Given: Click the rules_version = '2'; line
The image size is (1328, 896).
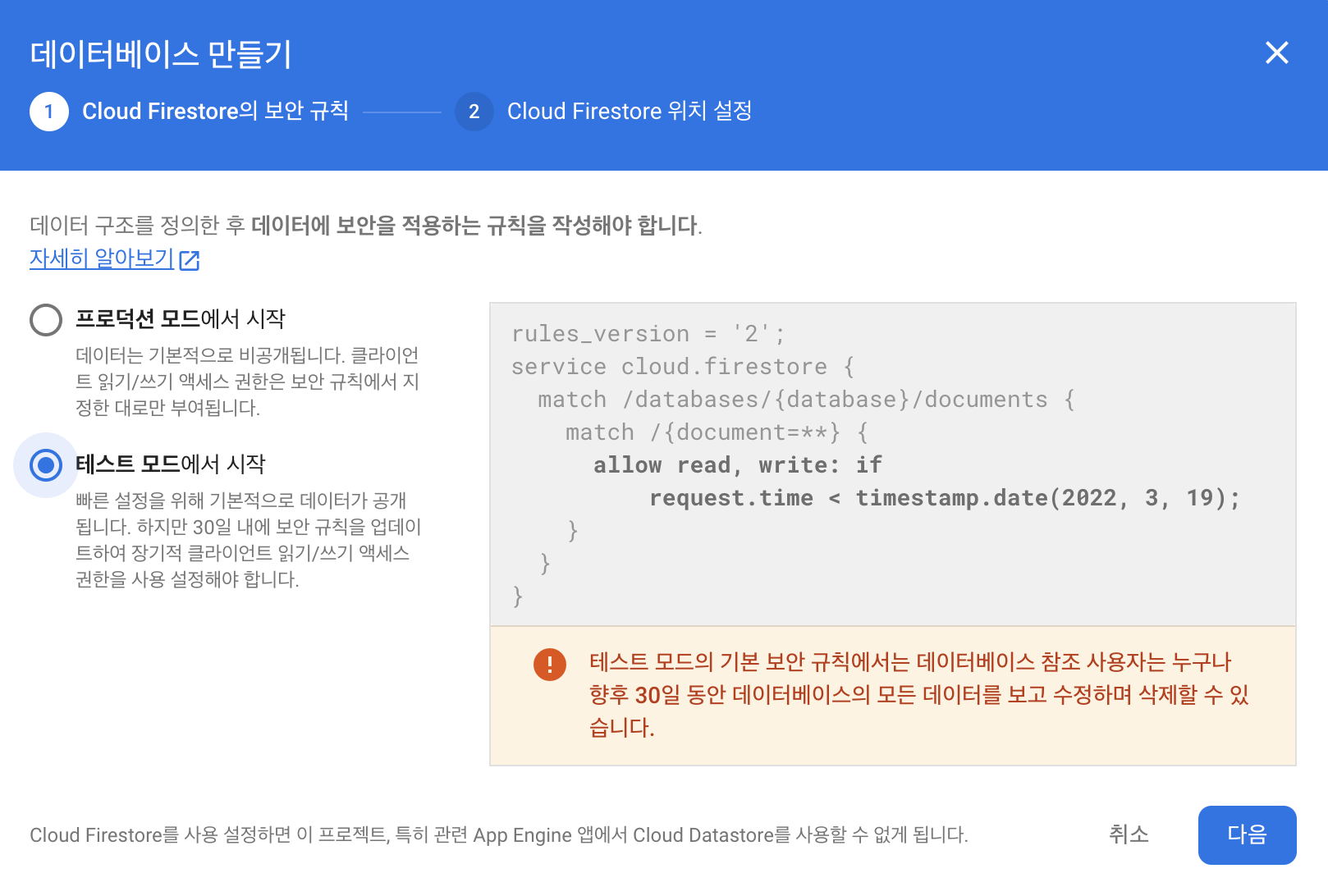Looking at the screenshot, I should tap(648, 334).
